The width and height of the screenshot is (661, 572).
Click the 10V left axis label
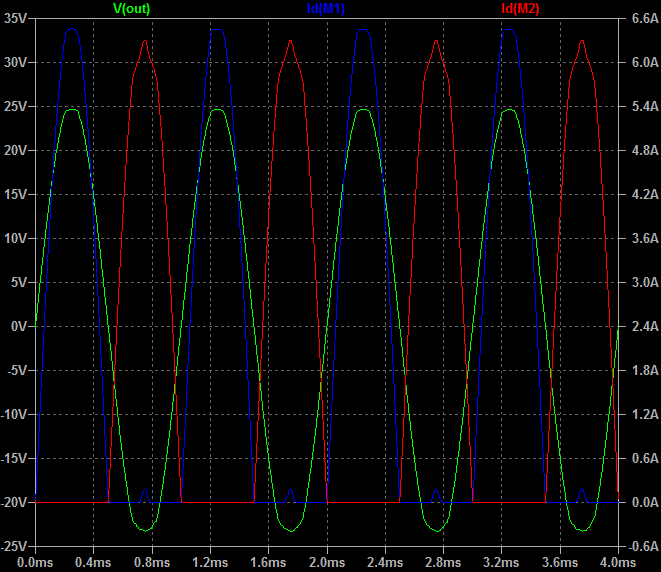16,239
